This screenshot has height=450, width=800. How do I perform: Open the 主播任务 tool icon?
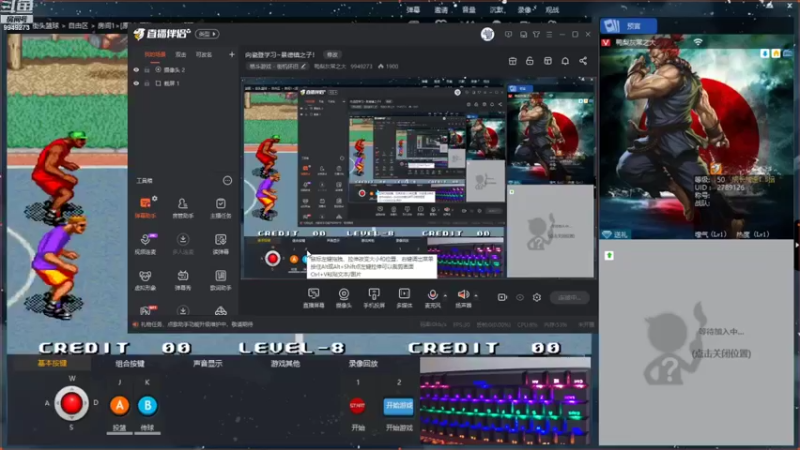220,208
